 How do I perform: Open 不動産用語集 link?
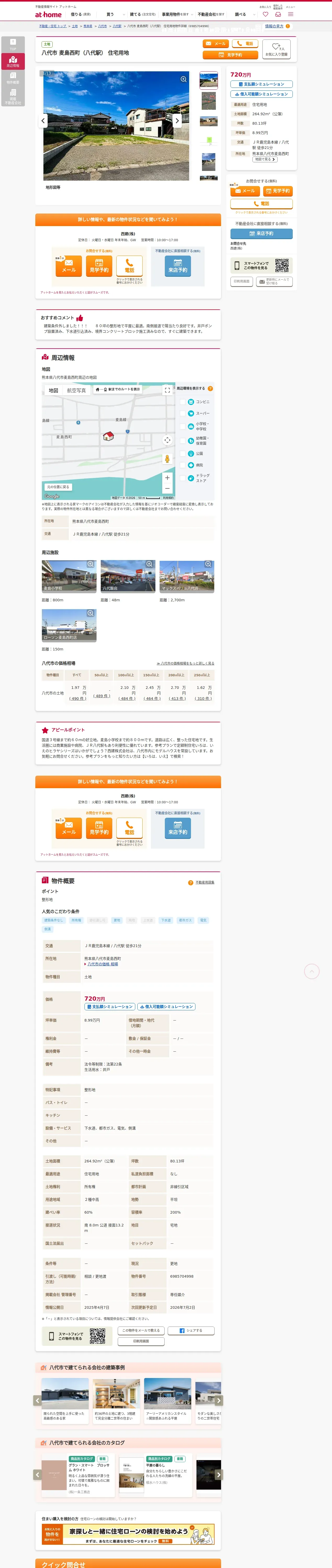tap(205, 883)
